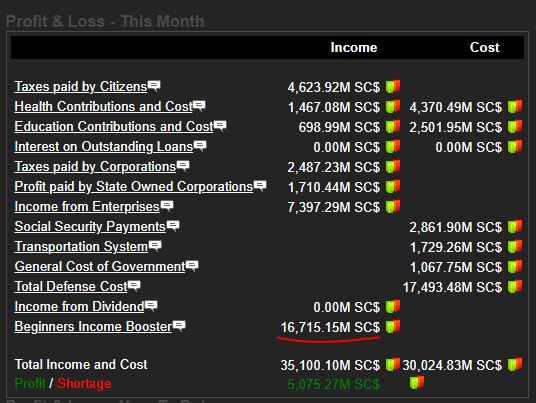
Task: Click comment bubble next to Taxes paid by Citizens
Action: [154, 85]
